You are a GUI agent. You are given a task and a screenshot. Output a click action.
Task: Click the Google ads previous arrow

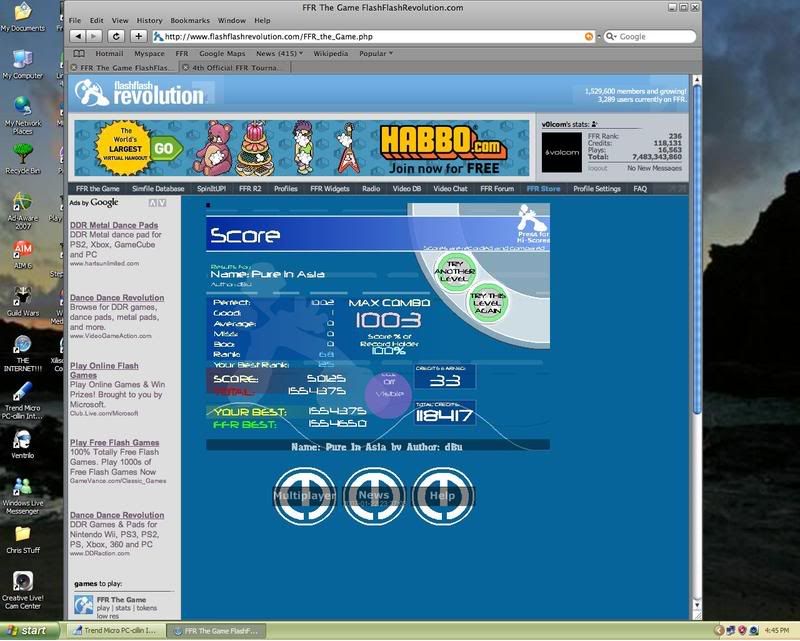pos(152,203)
